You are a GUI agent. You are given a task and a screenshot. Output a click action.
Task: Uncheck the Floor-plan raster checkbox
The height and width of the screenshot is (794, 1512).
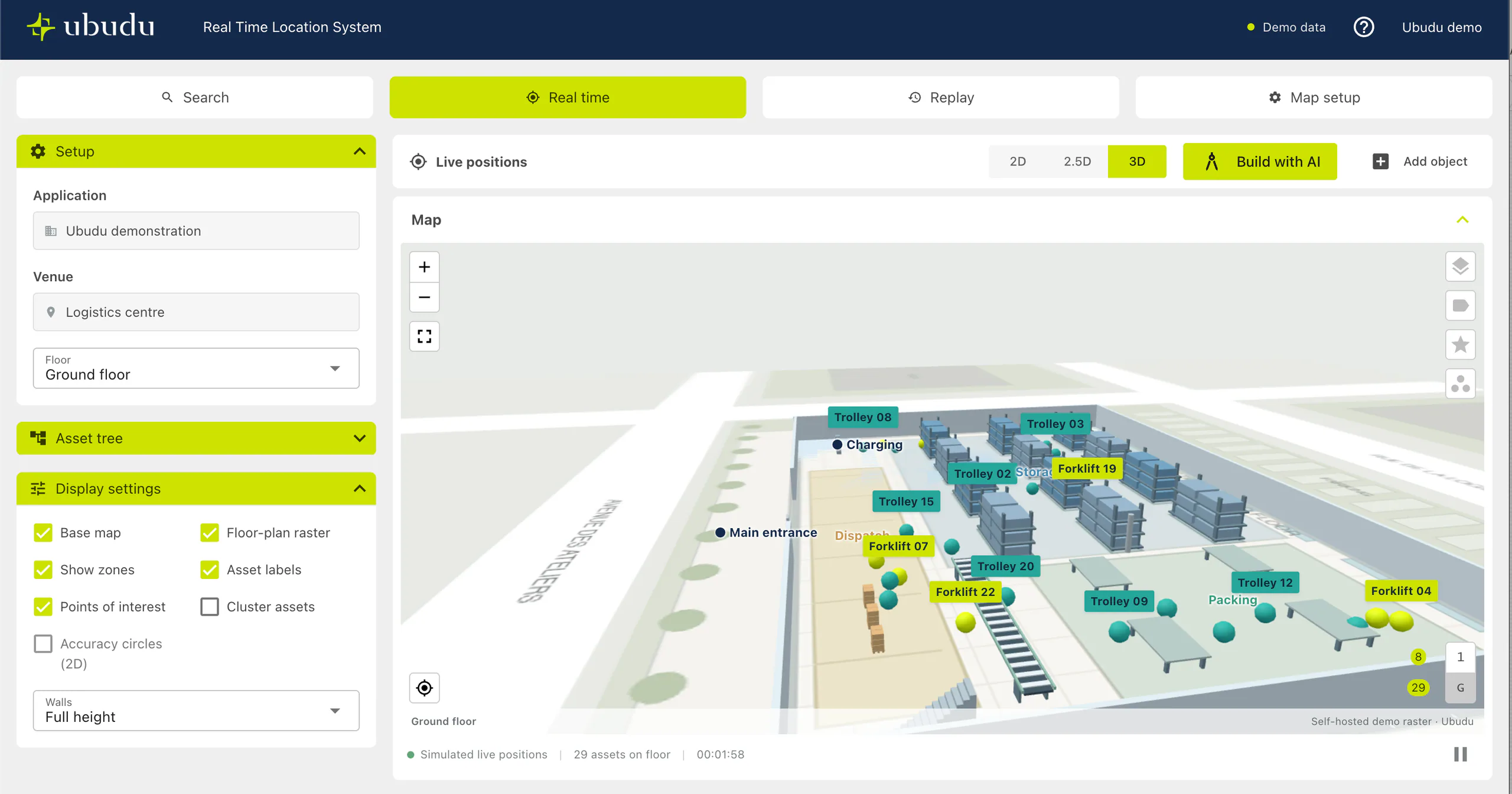(x=210, y=533)
